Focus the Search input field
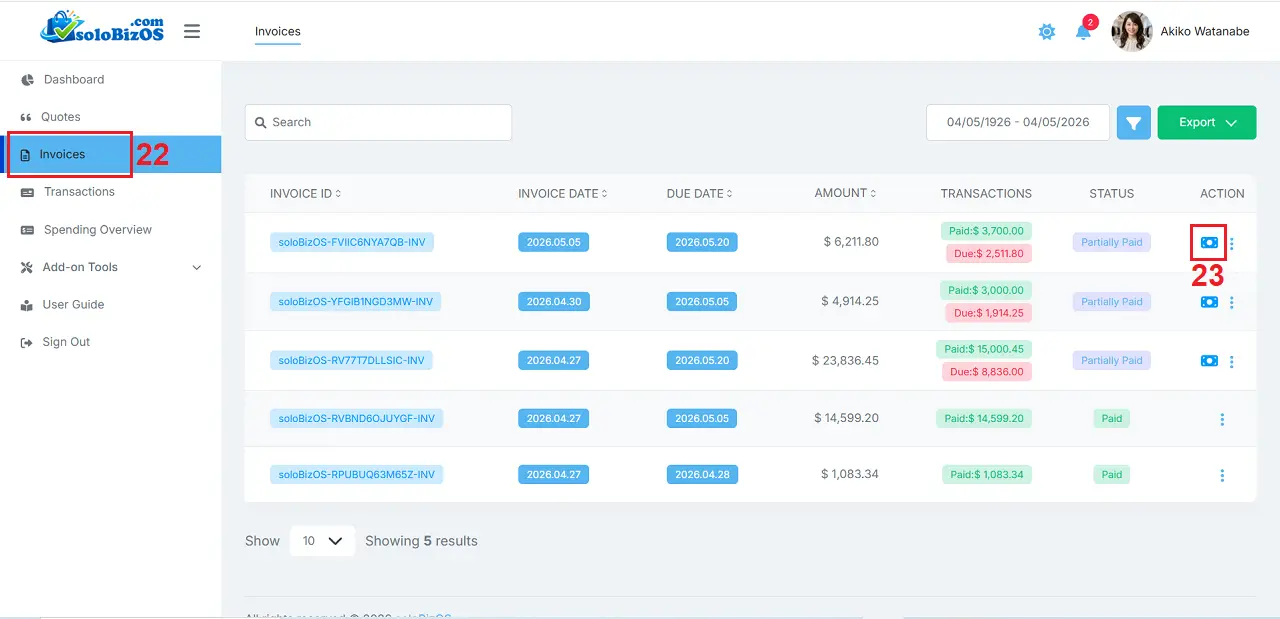 coord(378,122)
